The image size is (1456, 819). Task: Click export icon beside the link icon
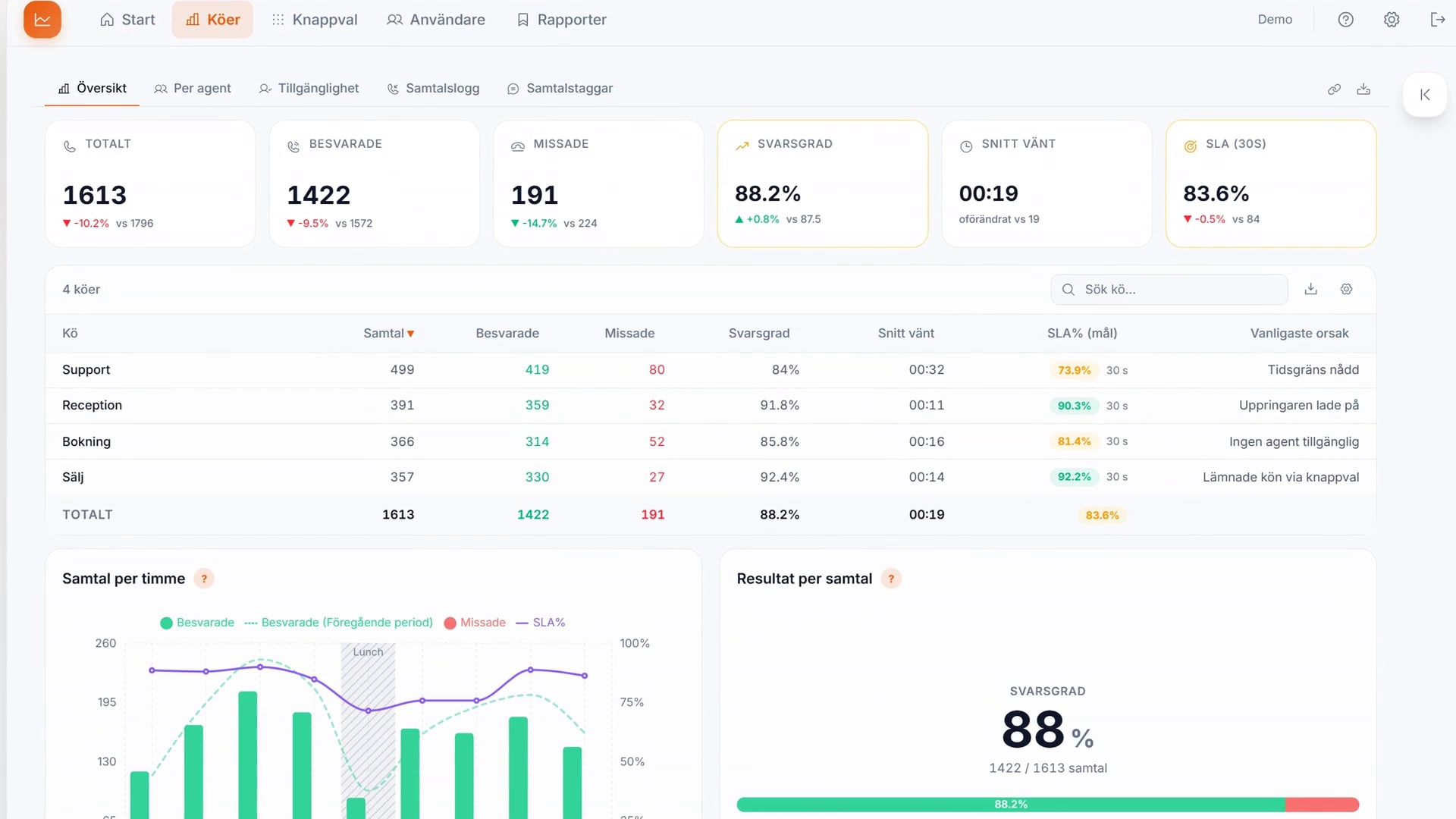click(x=1363, y=89)
